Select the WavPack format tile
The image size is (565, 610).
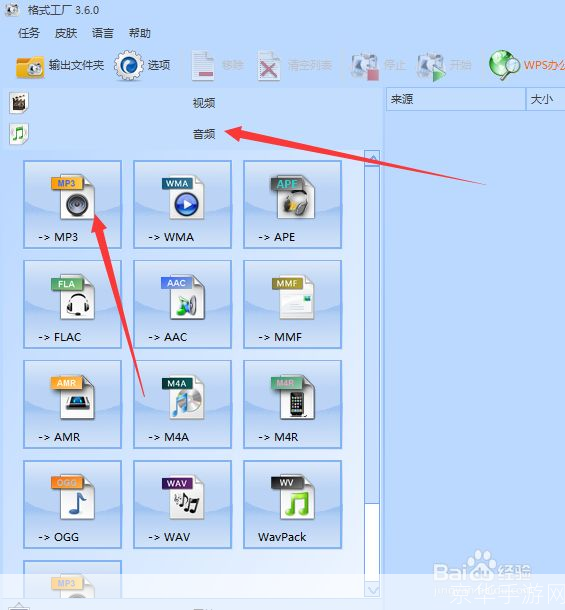coord(293,505)
